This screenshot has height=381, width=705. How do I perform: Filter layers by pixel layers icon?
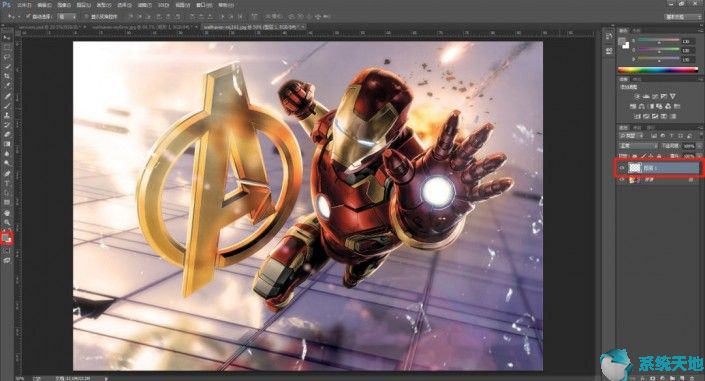[x=654, y=135]
